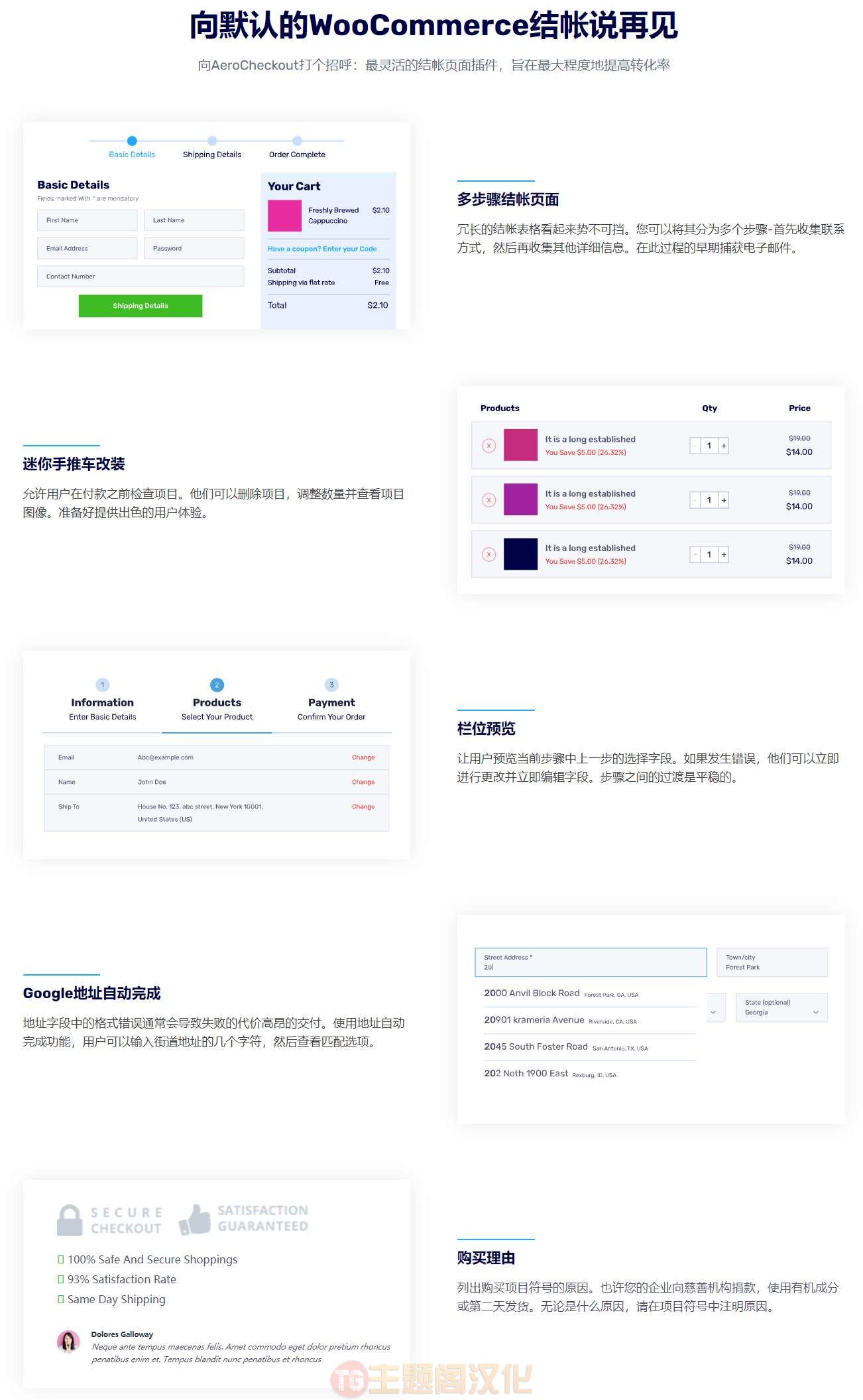Remove the navy-thumbnail product row
Image resolution: width=863 pixels, height=1400 pixels.
point(489,554)
